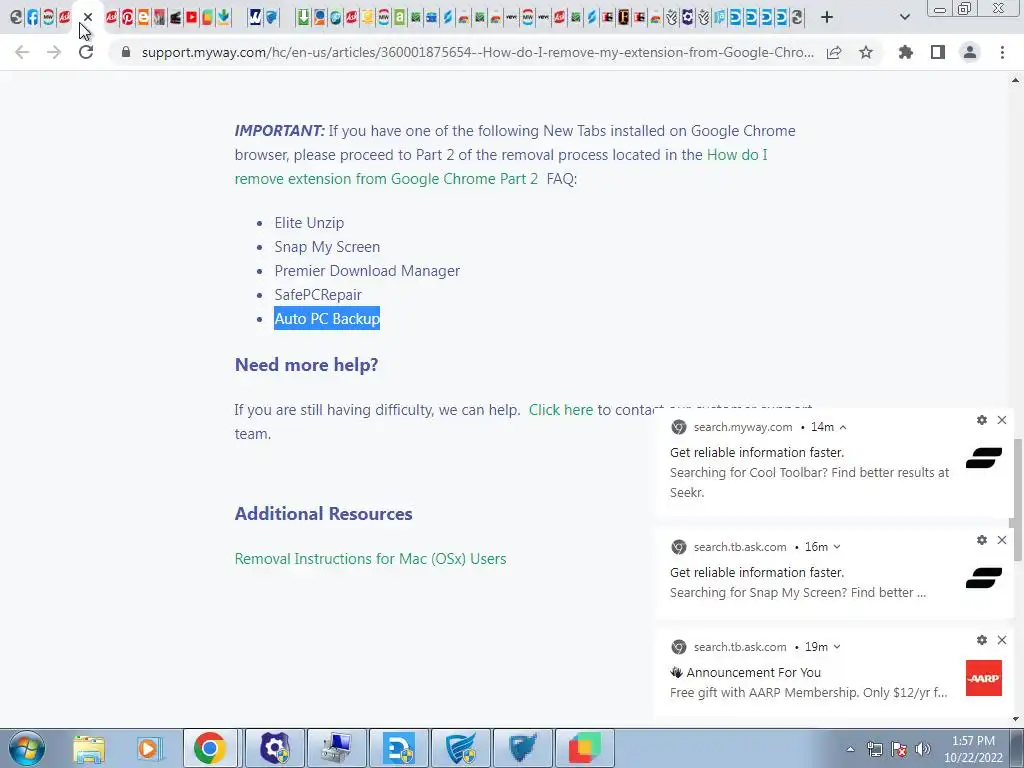1024x768 pixels.
Task: Bookmark this page with star
Action: tap(866, 52)
